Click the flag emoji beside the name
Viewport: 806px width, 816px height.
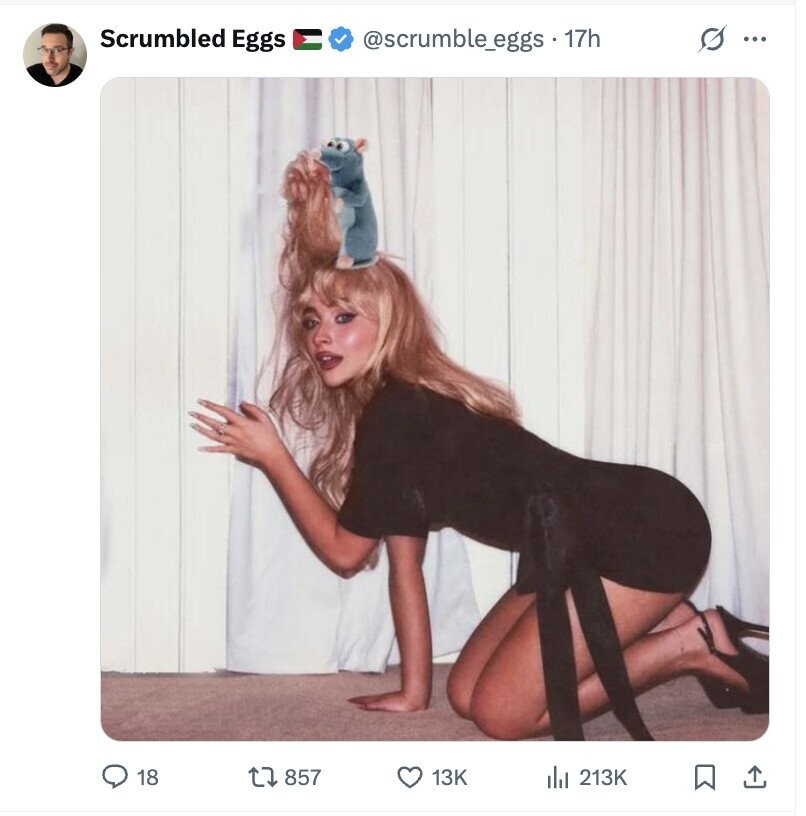[x=308, y=40]
